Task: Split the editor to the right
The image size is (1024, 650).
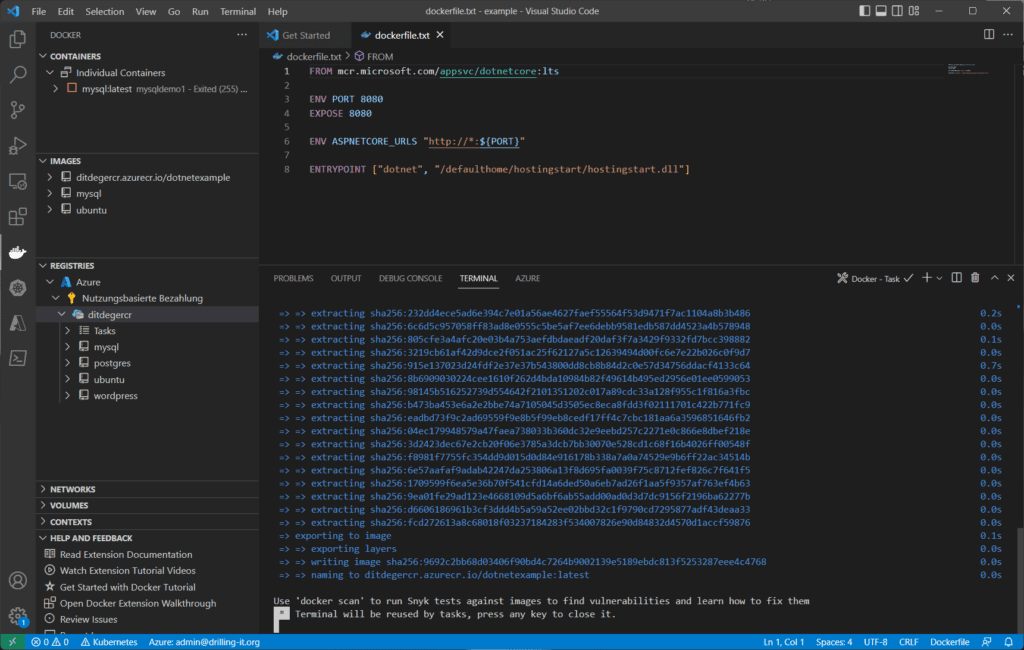Action: tap(989, 35)
